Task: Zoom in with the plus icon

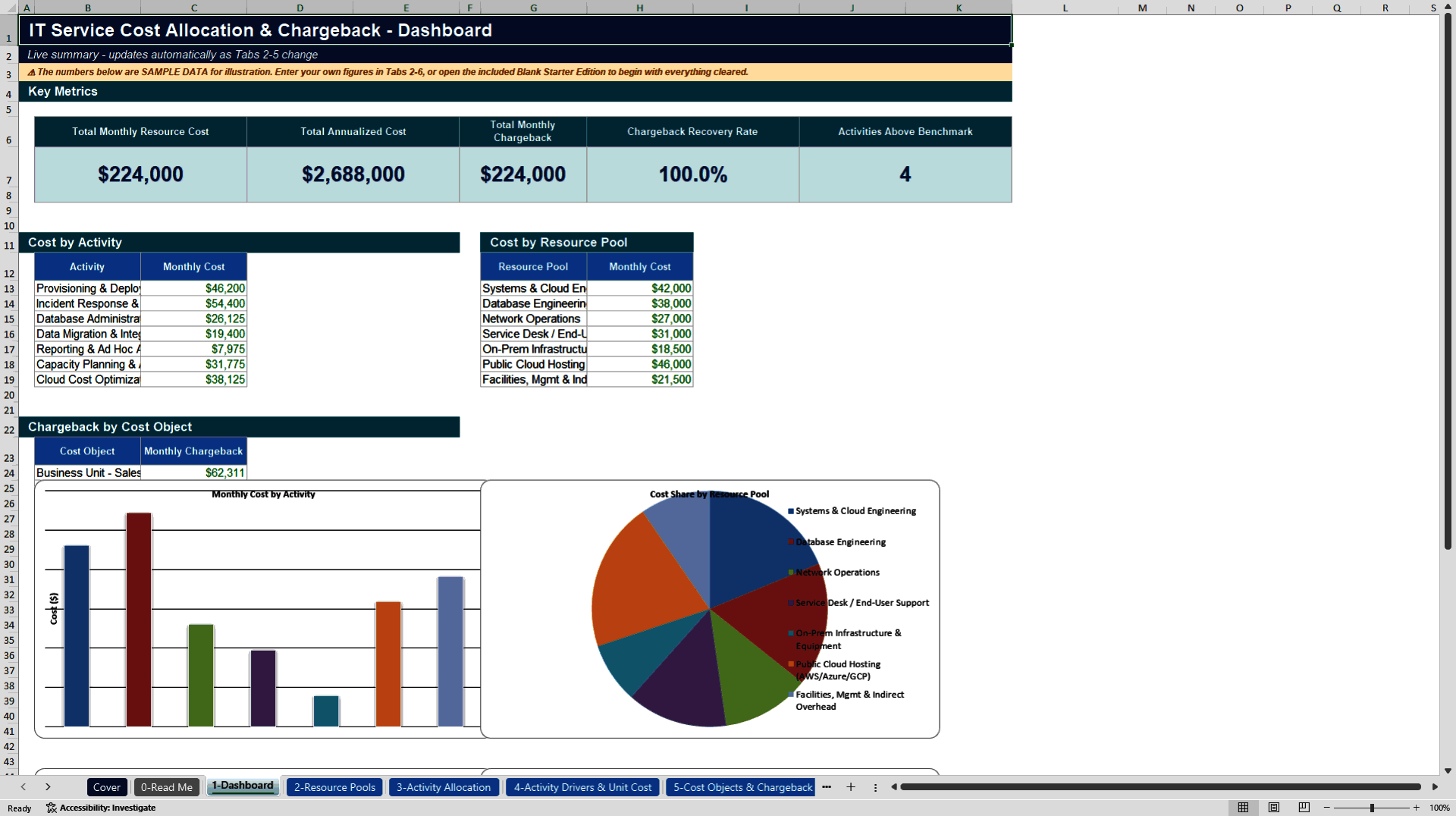Action: click(1416, 808)
